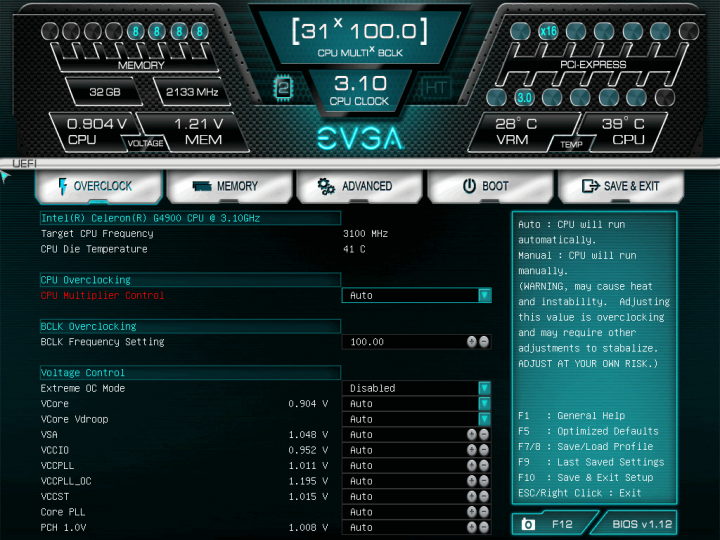
Task: Click the 1.21 V MEM voltage readout
Action: tap(199, 131)
